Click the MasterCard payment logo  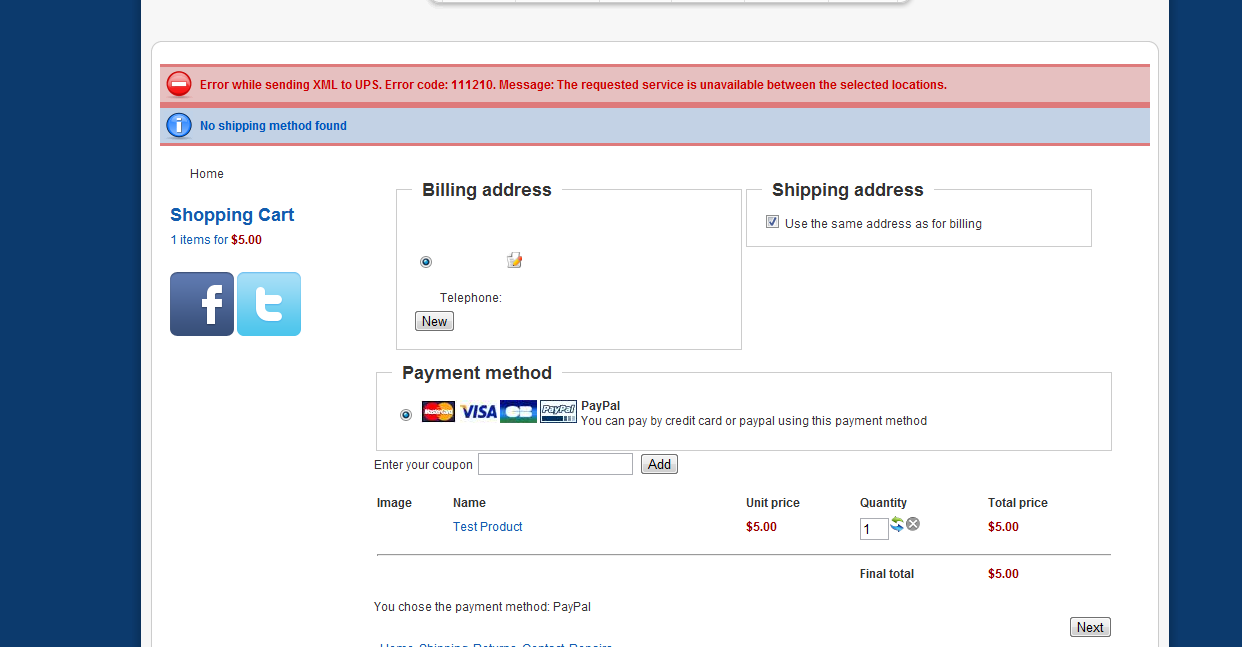(x=438, y=412)
